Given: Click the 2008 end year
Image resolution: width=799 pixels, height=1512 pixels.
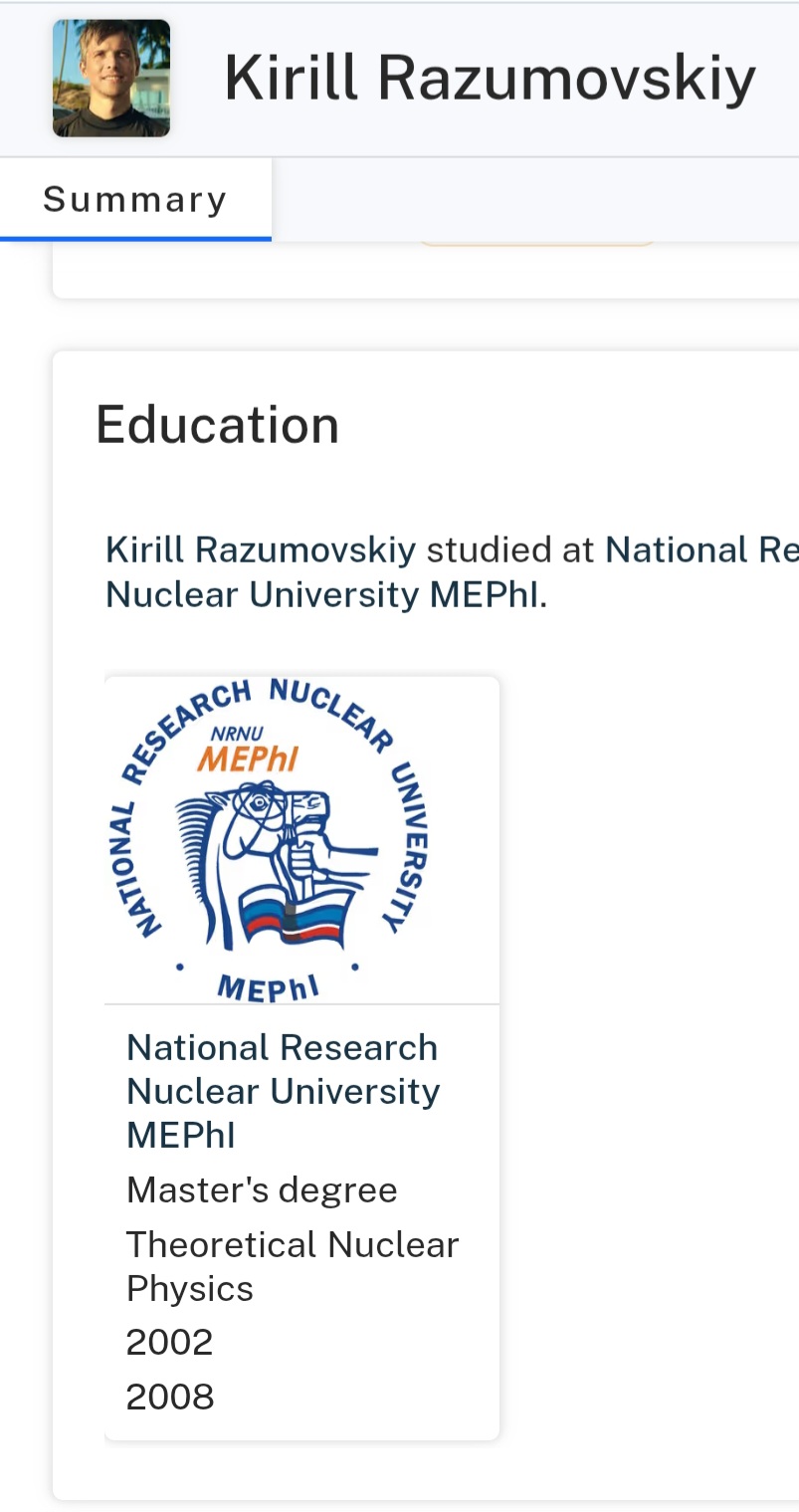Looking at the screenshot, I should coord(169,1397).
